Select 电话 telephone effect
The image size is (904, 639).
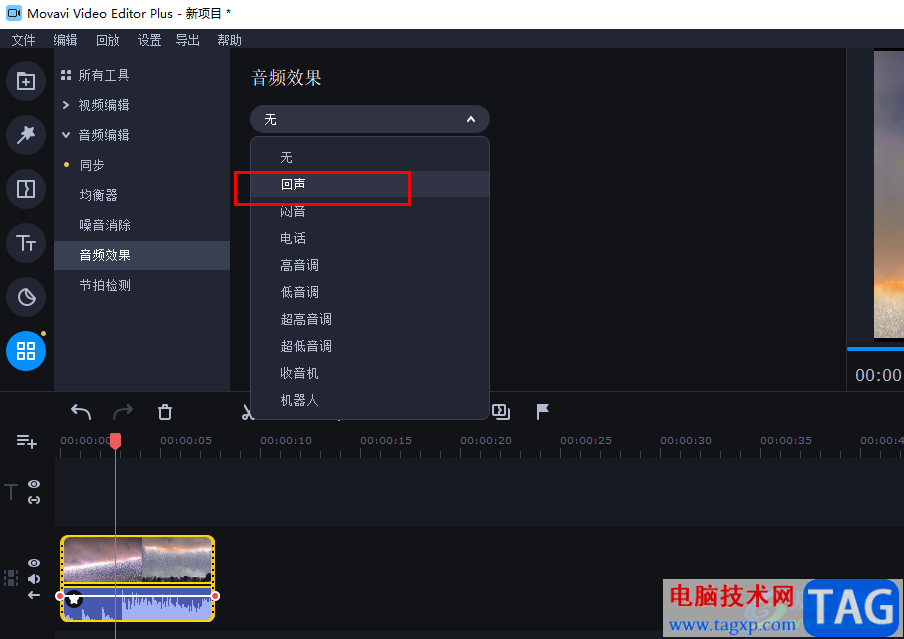[x=370, y=238]
